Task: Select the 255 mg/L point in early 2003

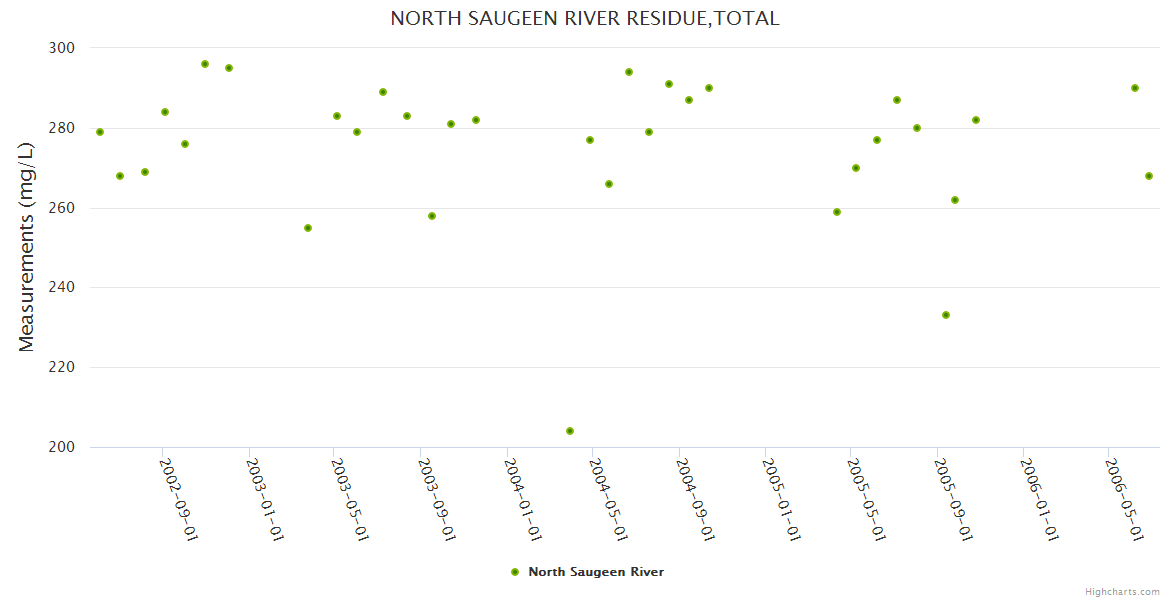Action: point(308,228)
